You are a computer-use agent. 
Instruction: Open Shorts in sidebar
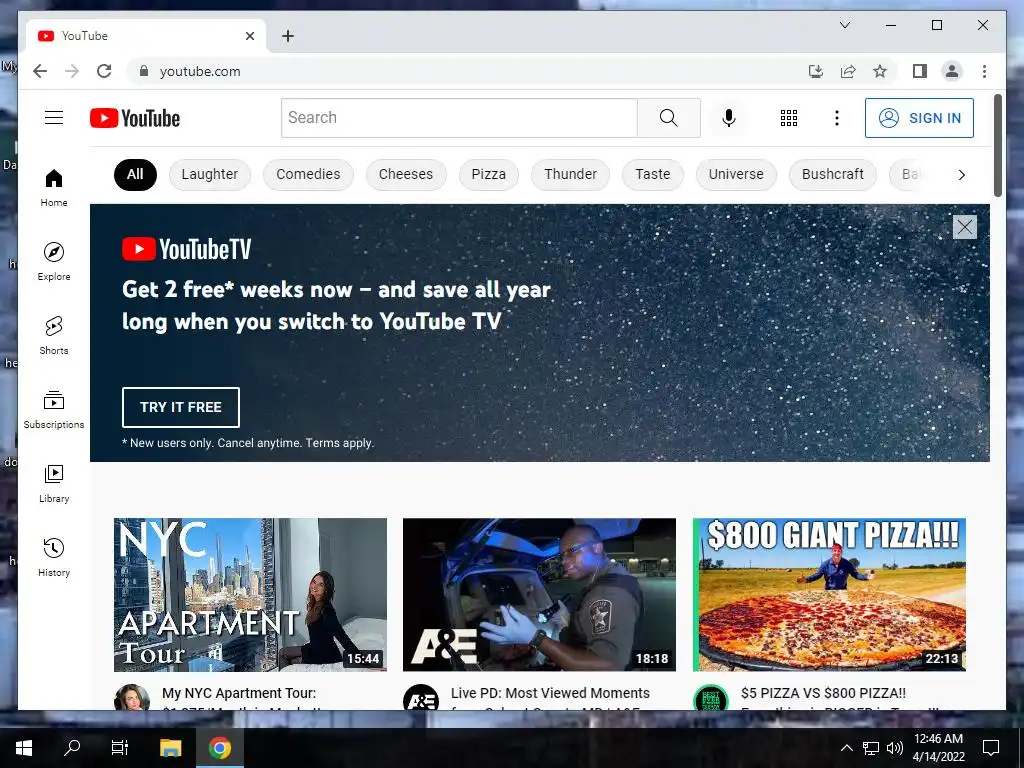54,336
